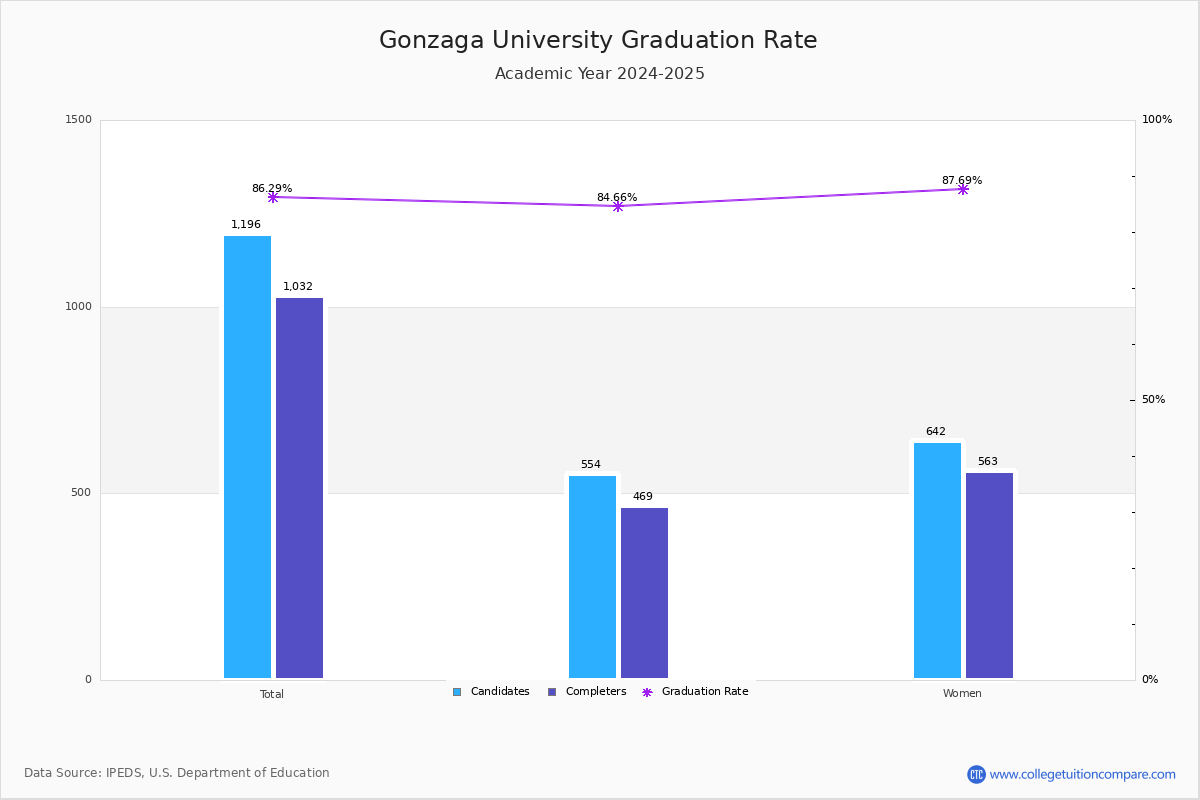Click the Gonzaga University Graduation Rate title
The width and height of the screenshot is (1200, 800).
598,41
